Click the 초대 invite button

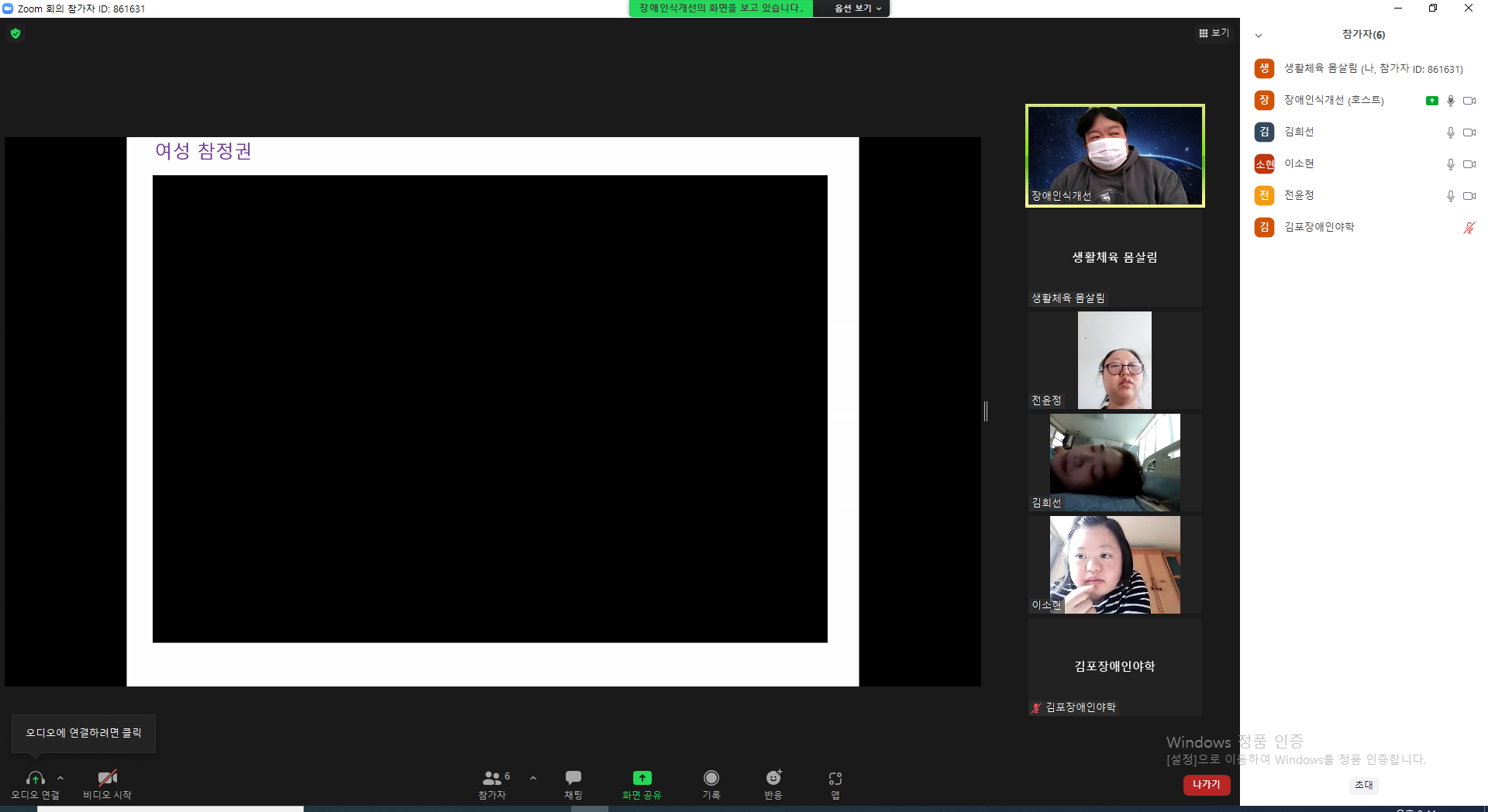coord(1363,785)
